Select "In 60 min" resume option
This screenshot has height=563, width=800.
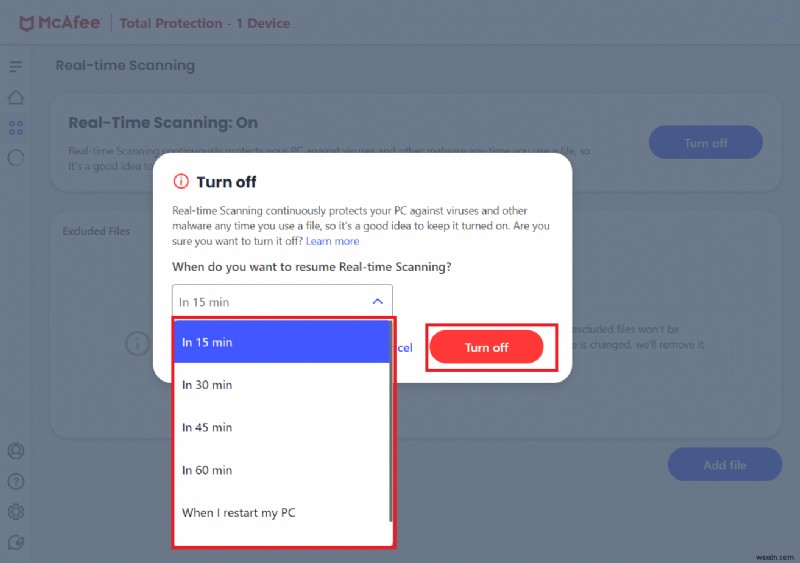click(281, 470)
